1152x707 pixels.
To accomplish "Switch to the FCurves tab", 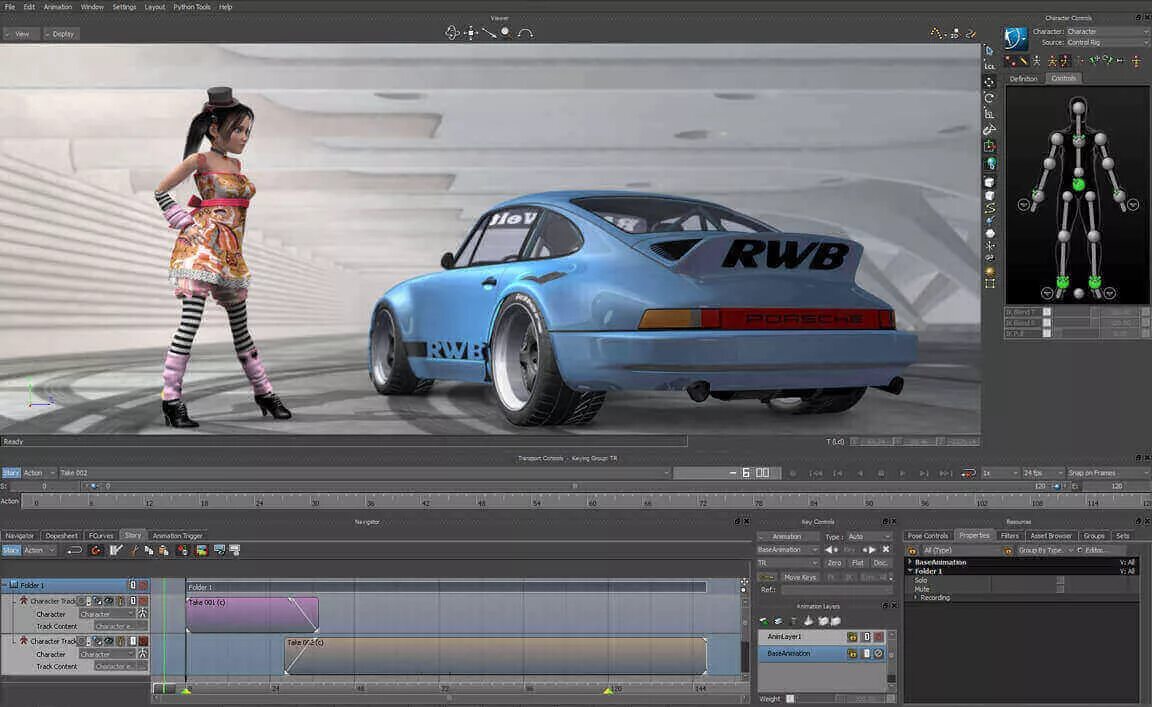I will pos(101,536).
